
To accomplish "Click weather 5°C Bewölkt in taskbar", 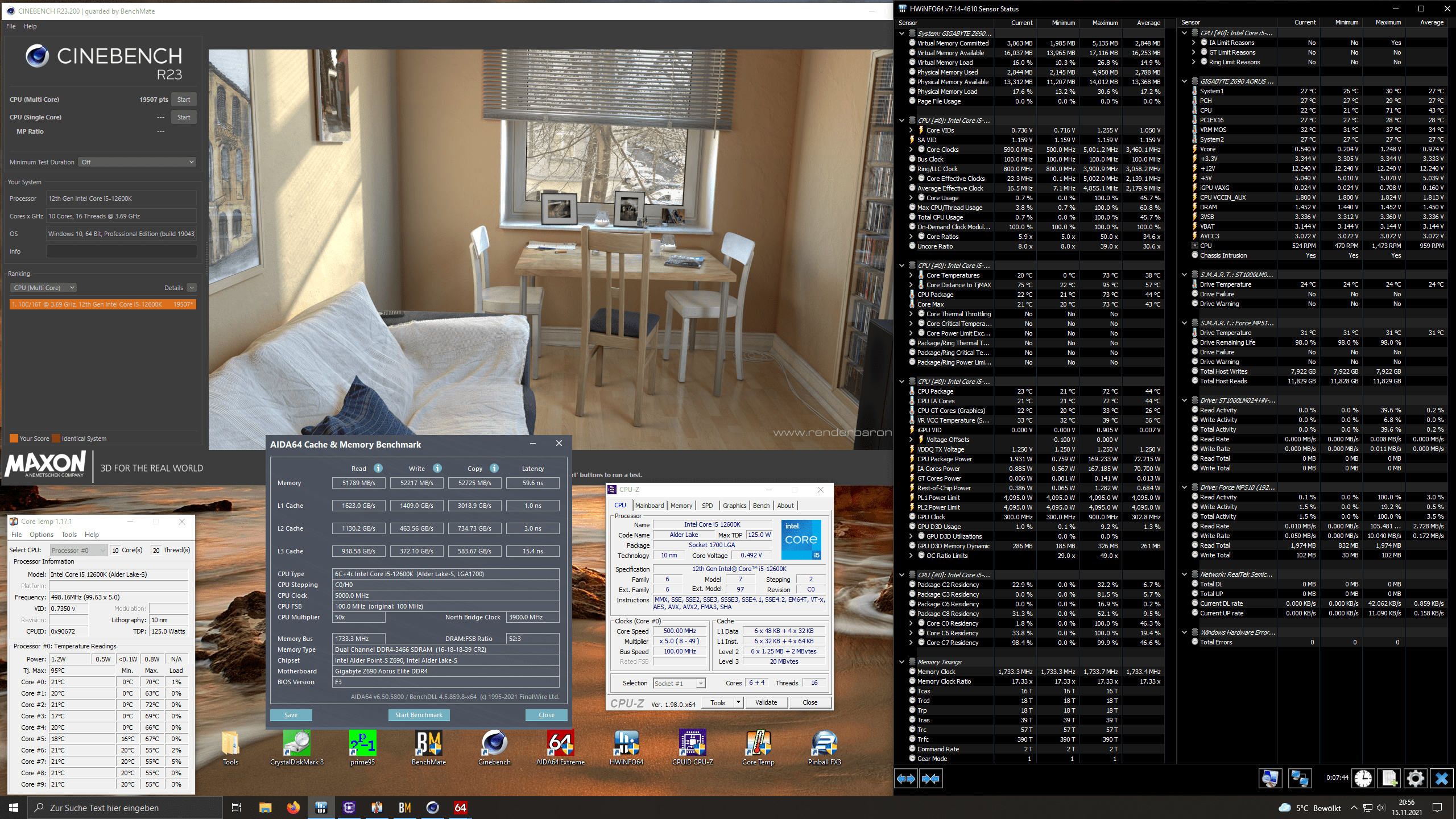I will pyautogui.click(x=1309, y=808).
